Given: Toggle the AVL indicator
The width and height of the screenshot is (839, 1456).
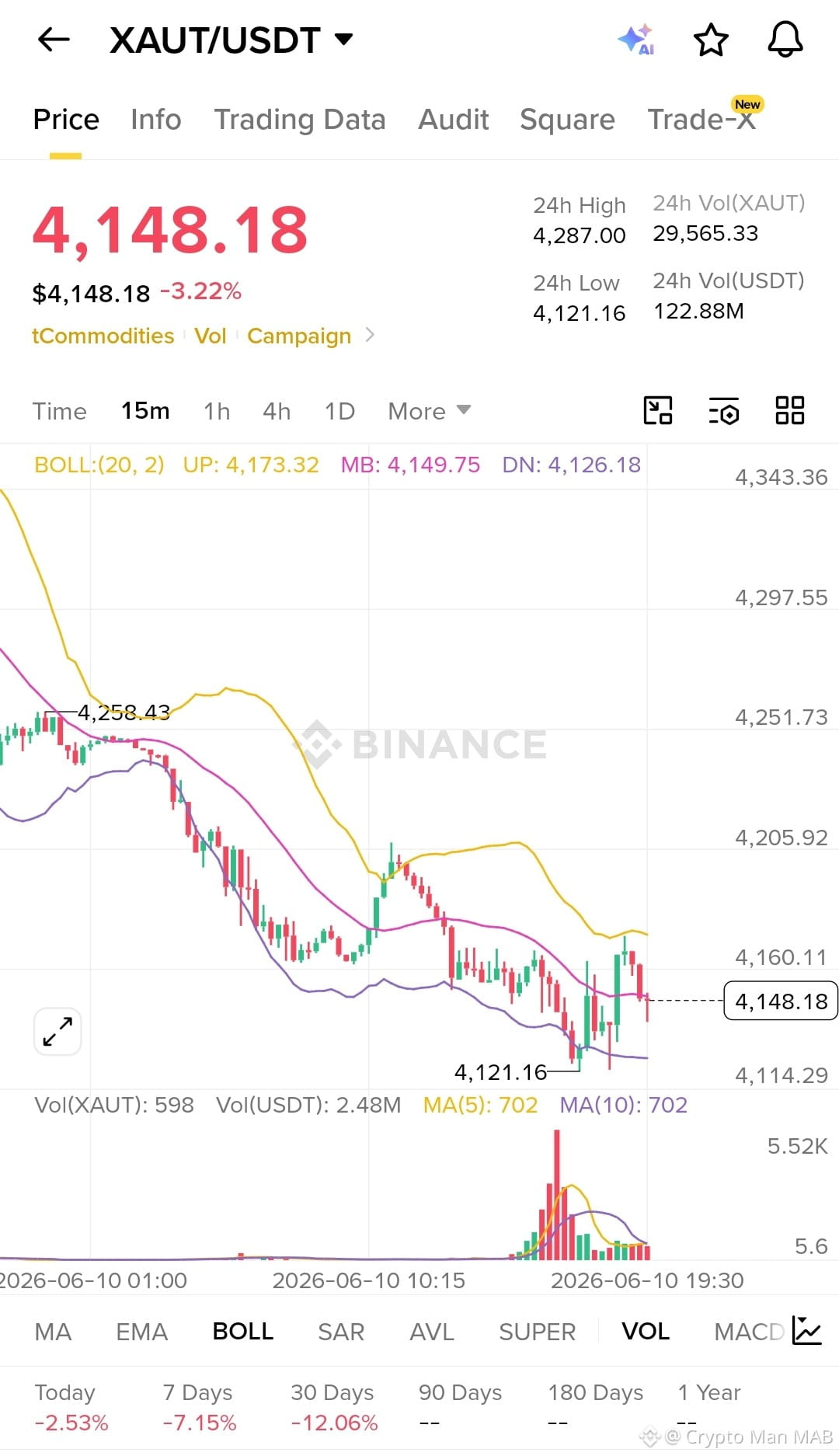Looking at the screenshot, I should pos(431,1332).
